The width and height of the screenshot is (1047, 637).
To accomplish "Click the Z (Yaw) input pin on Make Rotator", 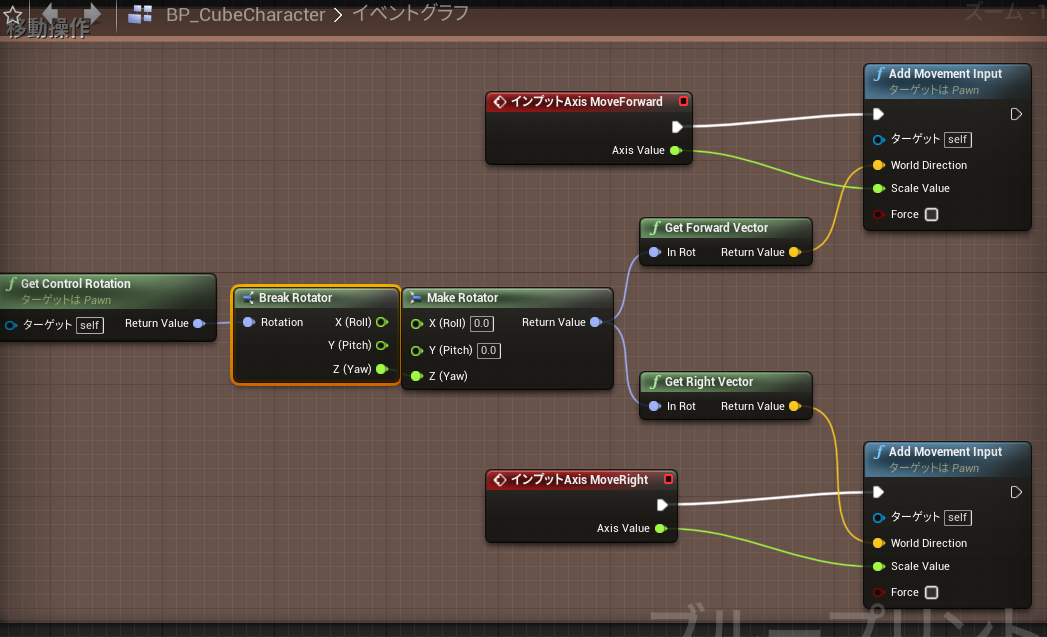I will [x=417, y=376].
